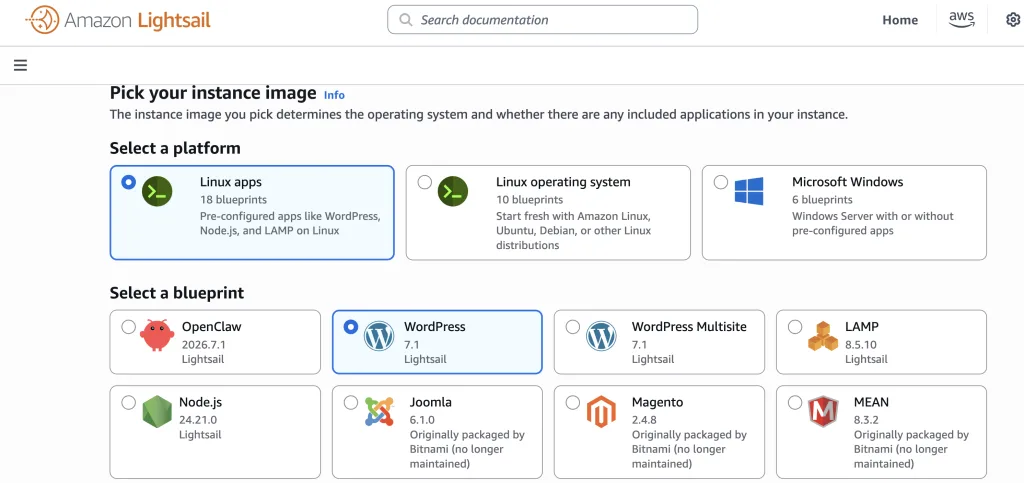The width and height of the screenshot is (1024, 483).
Task: Select the LAMP blueprint radio button
Action: 795,326
